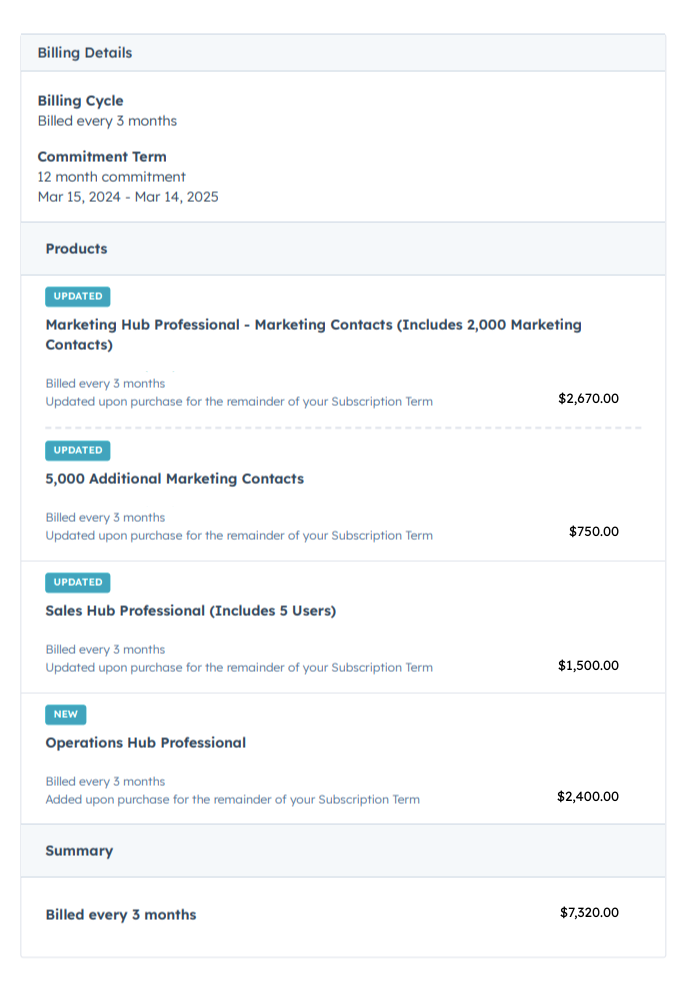Viewport: 688px width, 997px height.
Task: Click the UPDATED badge above 5,000 Additional Contacts
Action: [x=78, y=450]
